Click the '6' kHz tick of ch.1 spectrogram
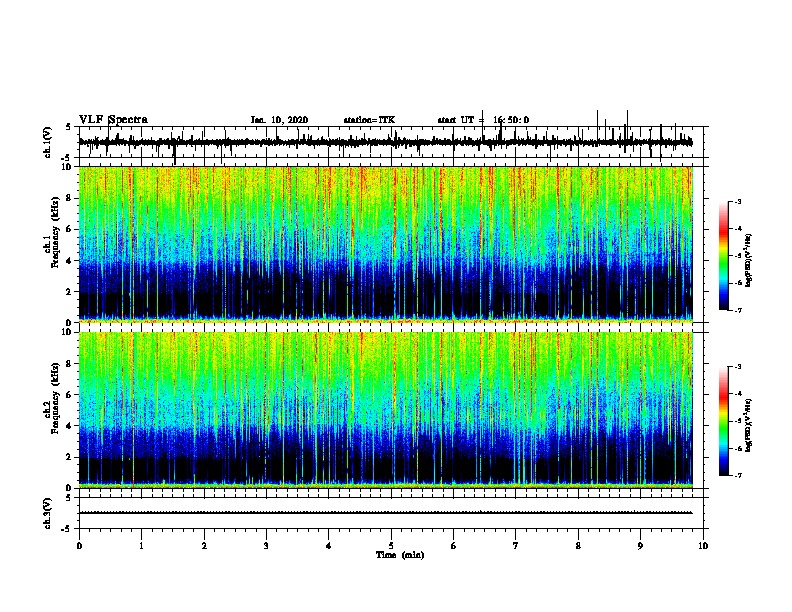This screenshot has width=792, height=612. (69, 229)
